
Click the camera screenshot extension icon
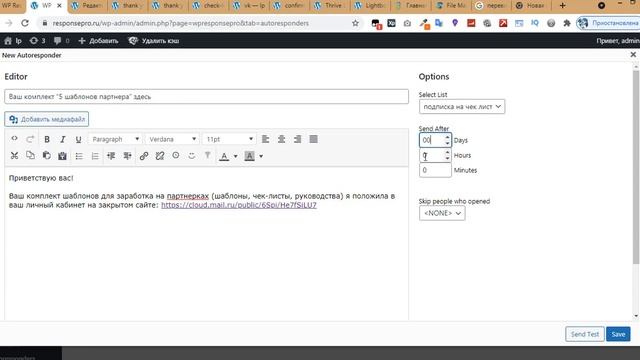[407, 23]
